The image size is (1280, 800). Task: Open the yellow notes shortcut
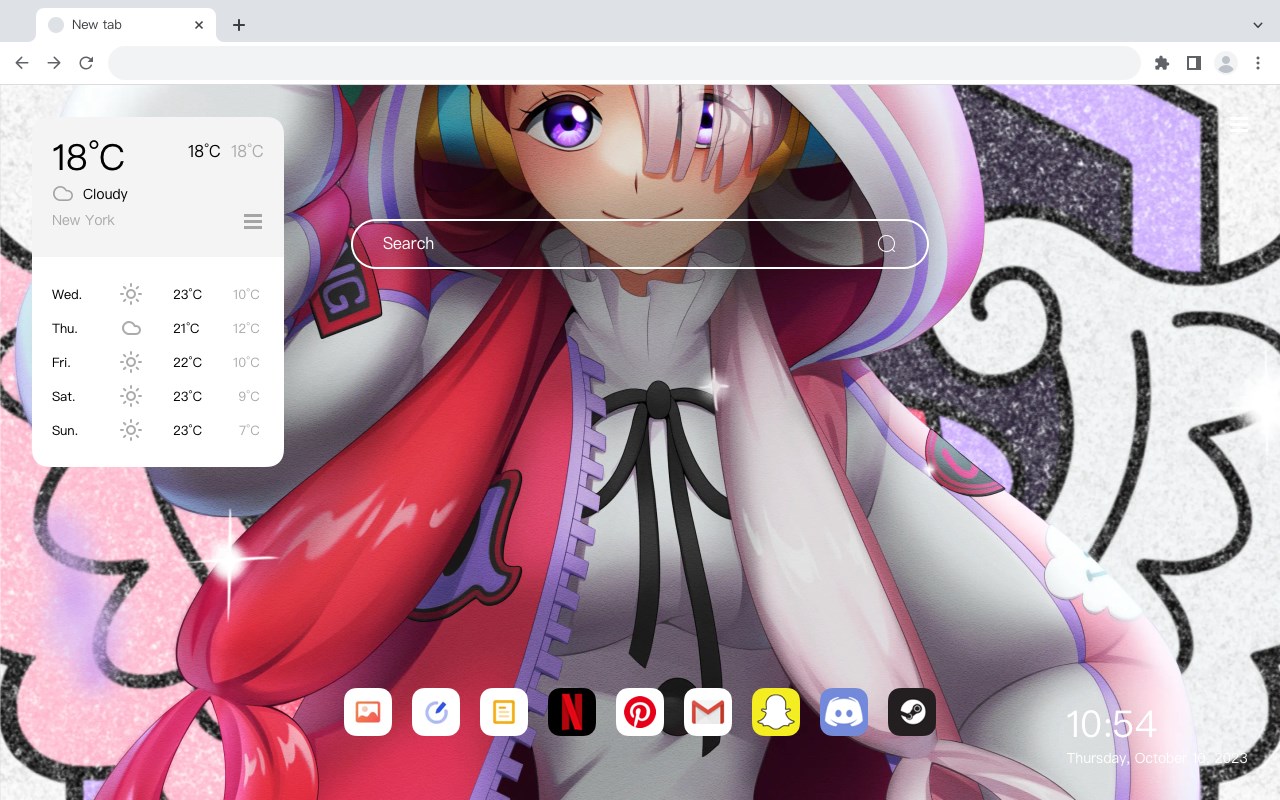pyautogui.click(x=504, y=712)
